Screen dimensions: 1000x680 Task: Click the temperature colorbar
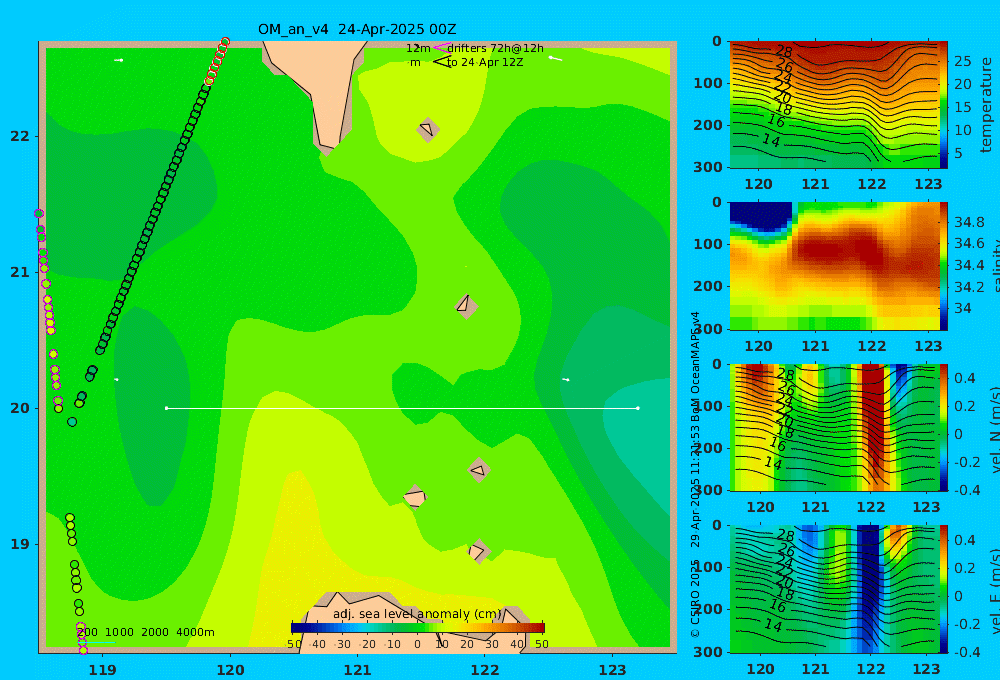(943, 105)
